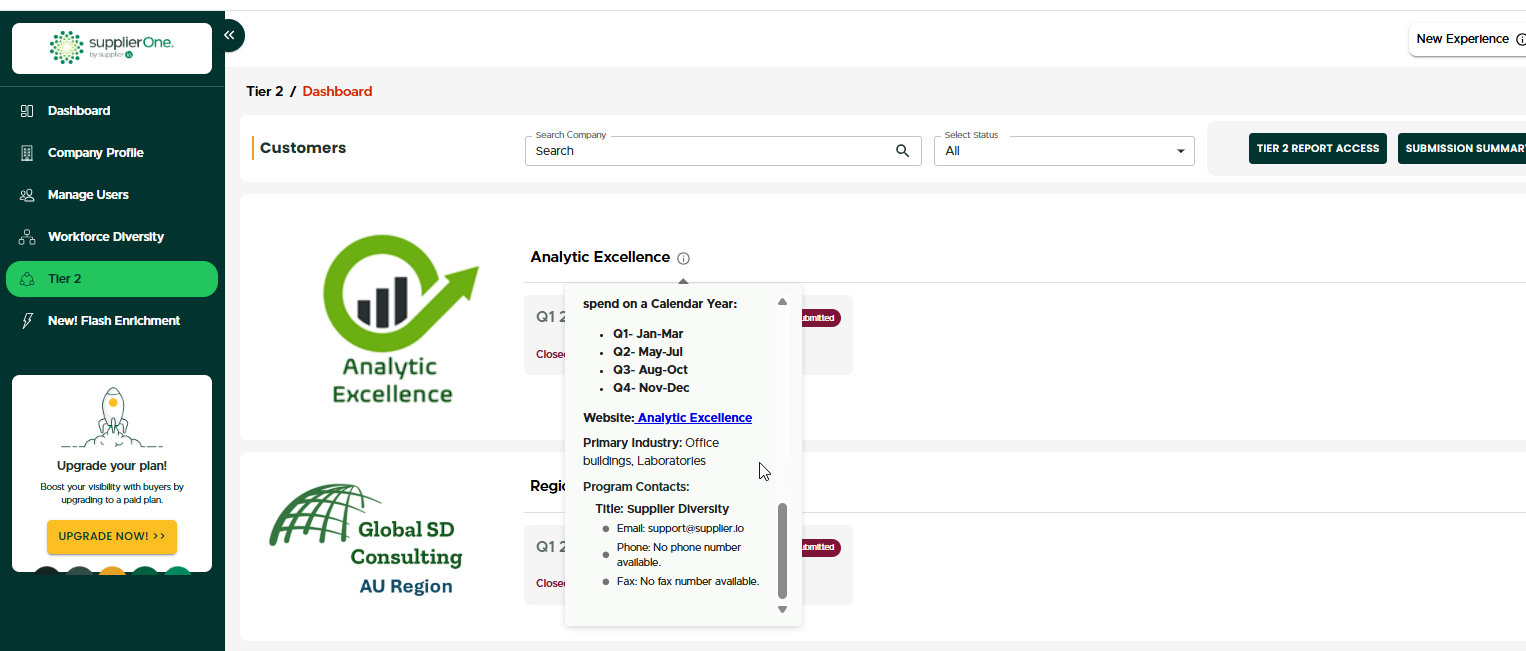Open the Analytic Excellence website link
1526x651 pixels.
coord(694,418)
